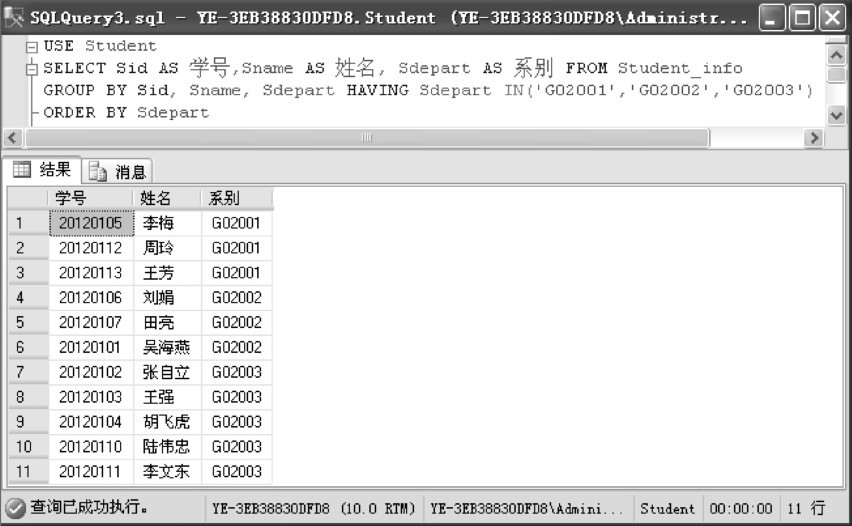Select row header number 11
The height and width of the screenshot is (526, 852).
coord(28,472)
